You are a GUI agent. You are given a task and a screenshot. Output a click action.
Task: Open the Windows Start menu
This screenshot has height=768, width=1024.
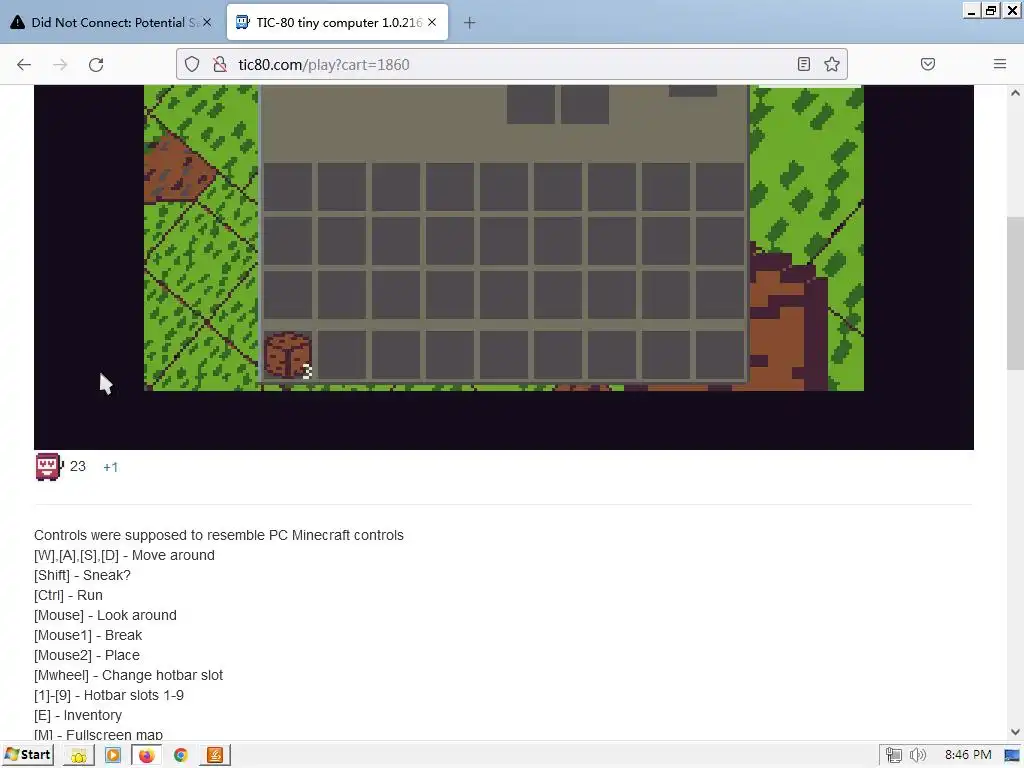click(x=28, y=755)
